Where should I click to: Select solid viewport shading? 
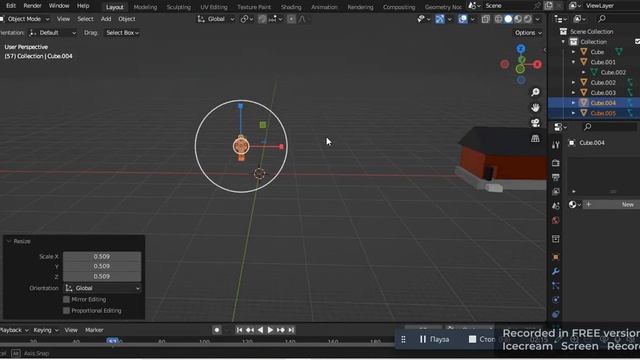coord(508,19)
